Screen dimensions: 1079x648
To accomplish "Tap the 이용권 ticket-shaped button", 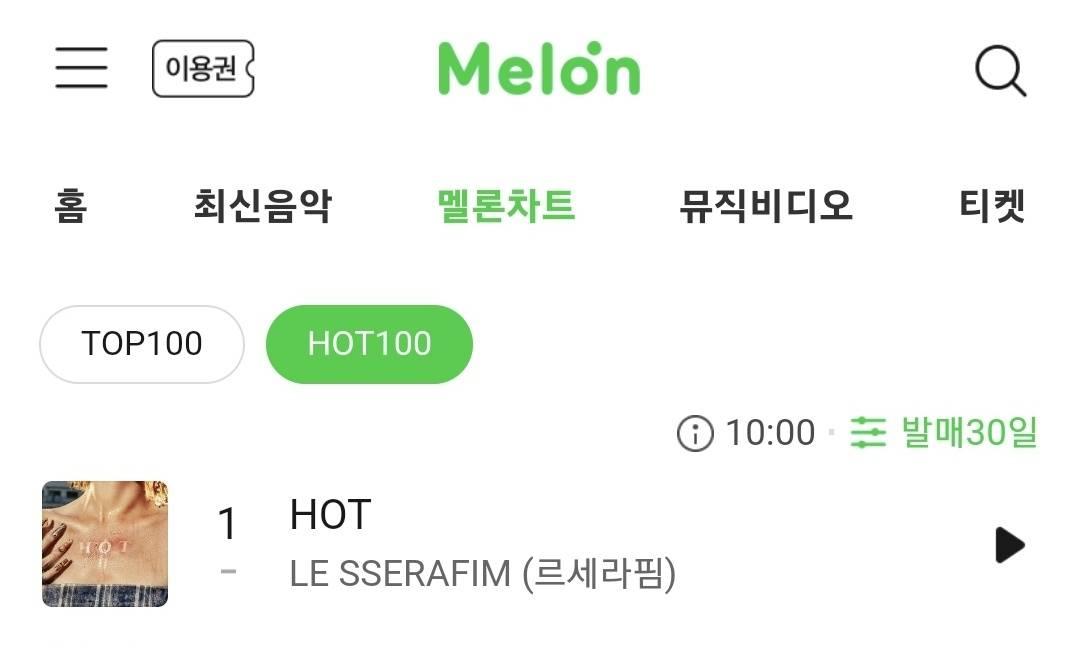I will tap(203, 68).
